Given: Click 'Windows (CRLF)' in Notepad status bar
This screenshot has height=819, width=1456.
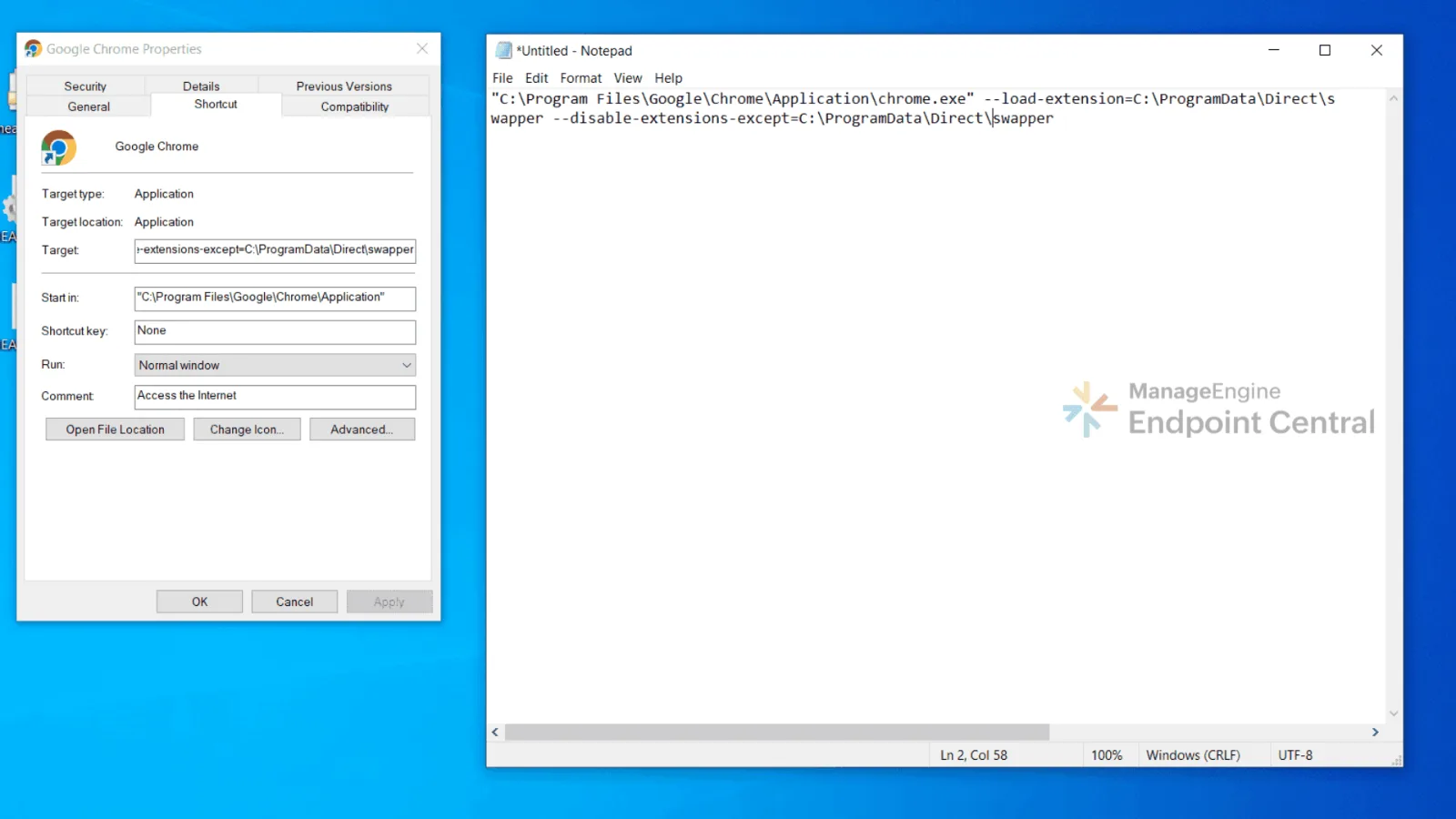Looking at the screenshot, I should coord(1193,755).
